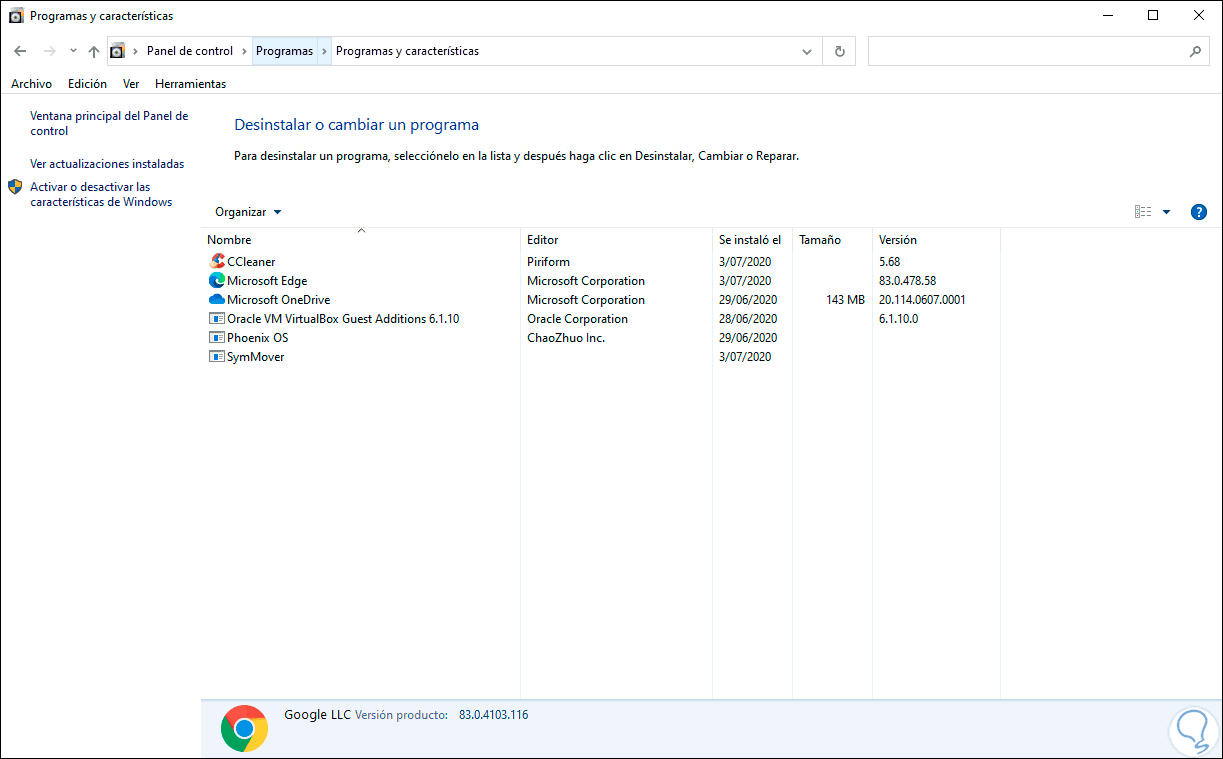This screenshot has height=759, width=1223.
Task: Click the 28/06/2020 install date cell
Action: coord(748,319)
